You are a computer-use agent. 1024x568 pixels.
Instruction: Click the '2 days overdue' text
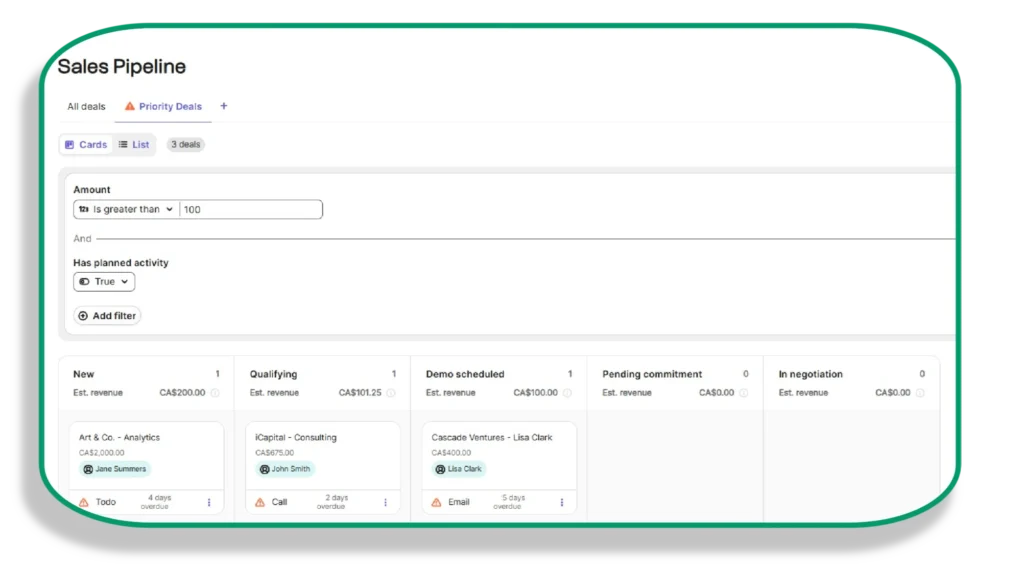pyautogui.click(x=332, y=502)
